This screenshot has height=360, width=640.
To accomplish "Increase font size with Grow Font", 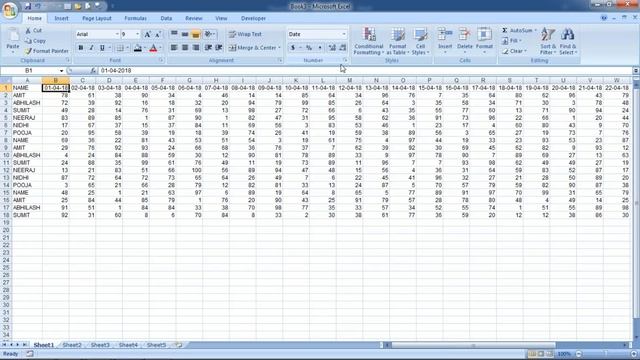I will [x=147, y=34].
